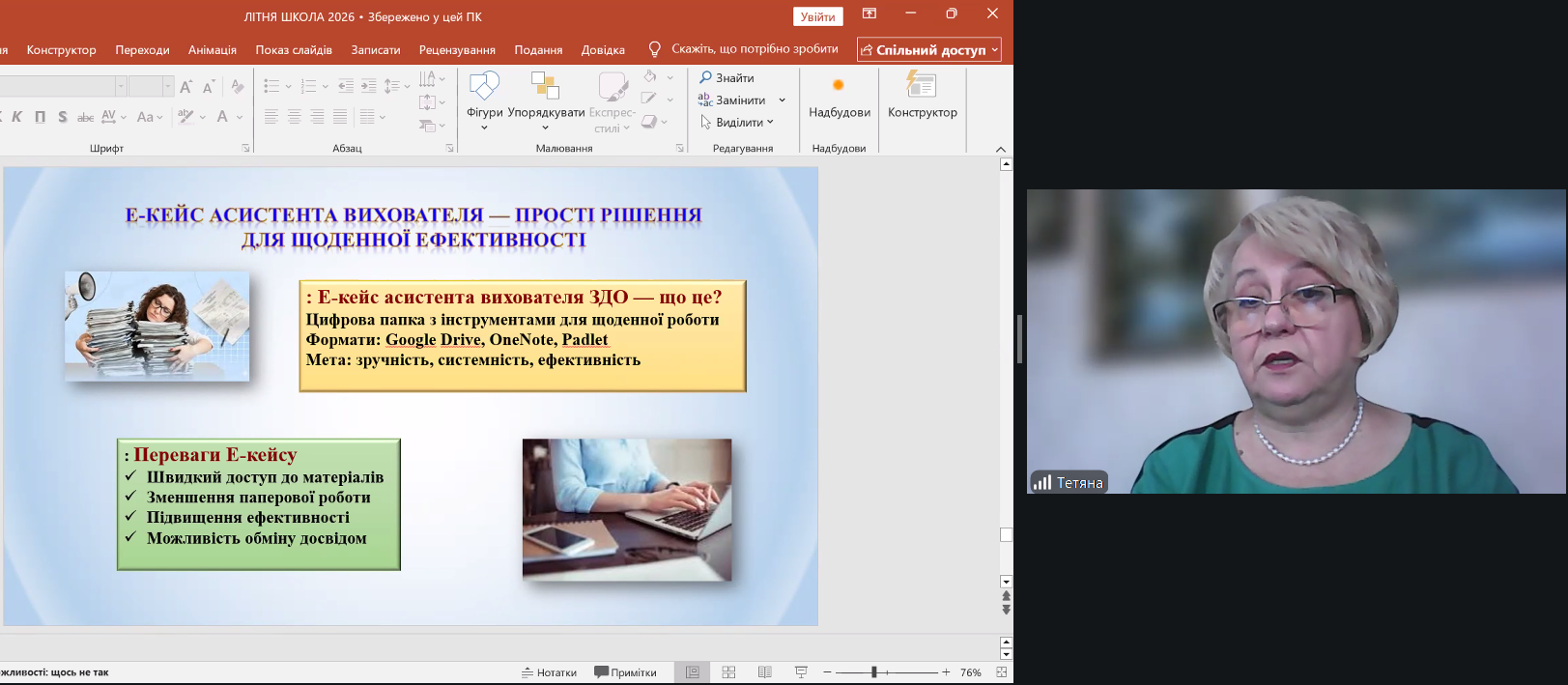Open the Фігури shapes gallery

click(484, 101)
